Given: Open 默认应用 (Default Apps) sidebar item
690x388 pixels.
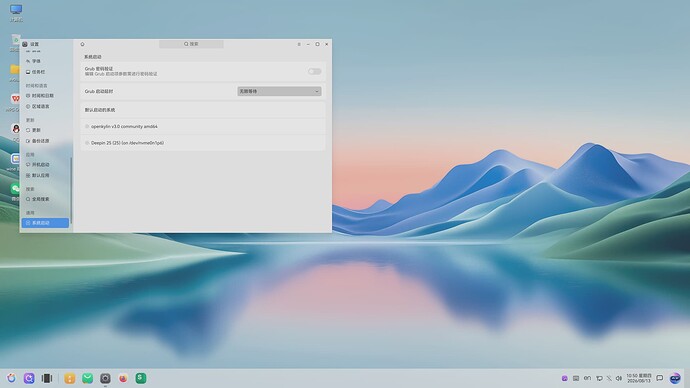Looking at the screenshot, I should [x=45, y=175].
